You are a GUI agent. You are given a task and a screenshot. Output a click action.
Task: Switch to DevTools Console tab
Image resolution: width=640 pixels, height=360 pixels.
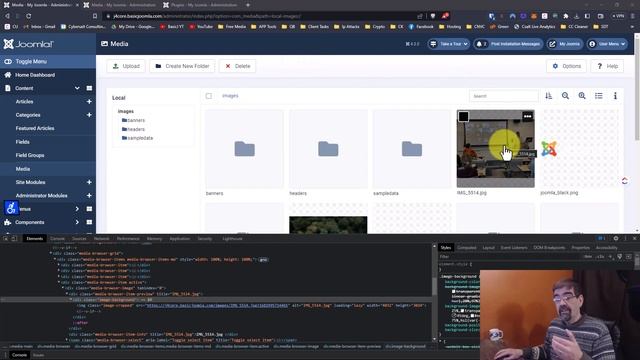(x=58, y=239)
